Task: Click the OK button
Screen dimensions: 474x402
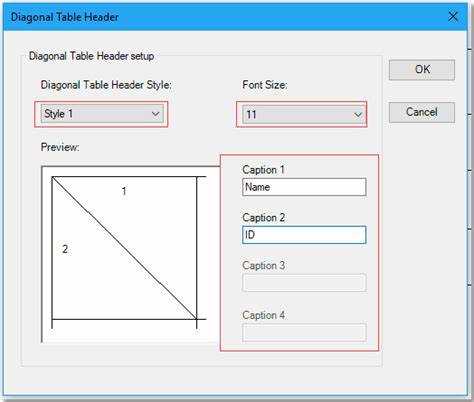Action: point(422,70)
